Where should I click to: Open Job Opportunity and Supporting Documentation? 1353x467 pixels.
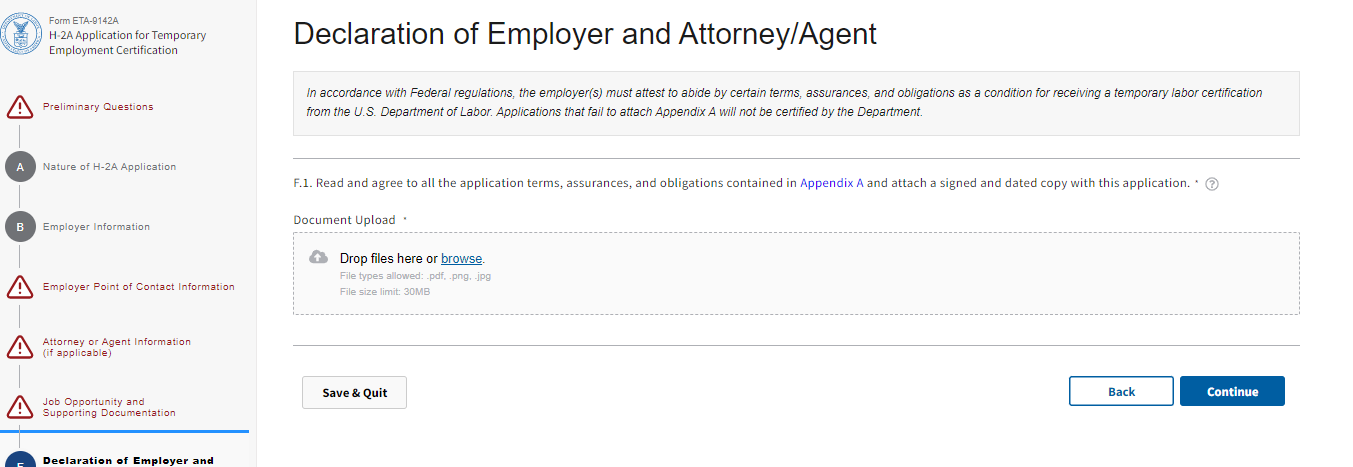[x=109, y=407]
